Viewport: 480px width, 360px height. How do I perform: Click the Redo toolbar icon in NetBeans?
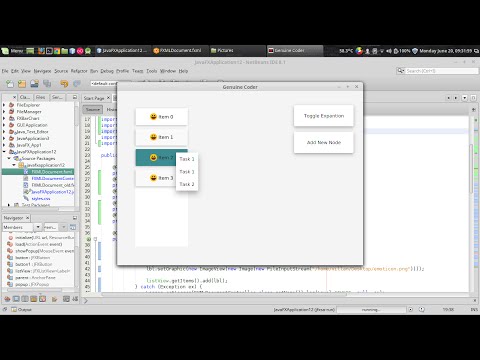click(x=77, y=84)
